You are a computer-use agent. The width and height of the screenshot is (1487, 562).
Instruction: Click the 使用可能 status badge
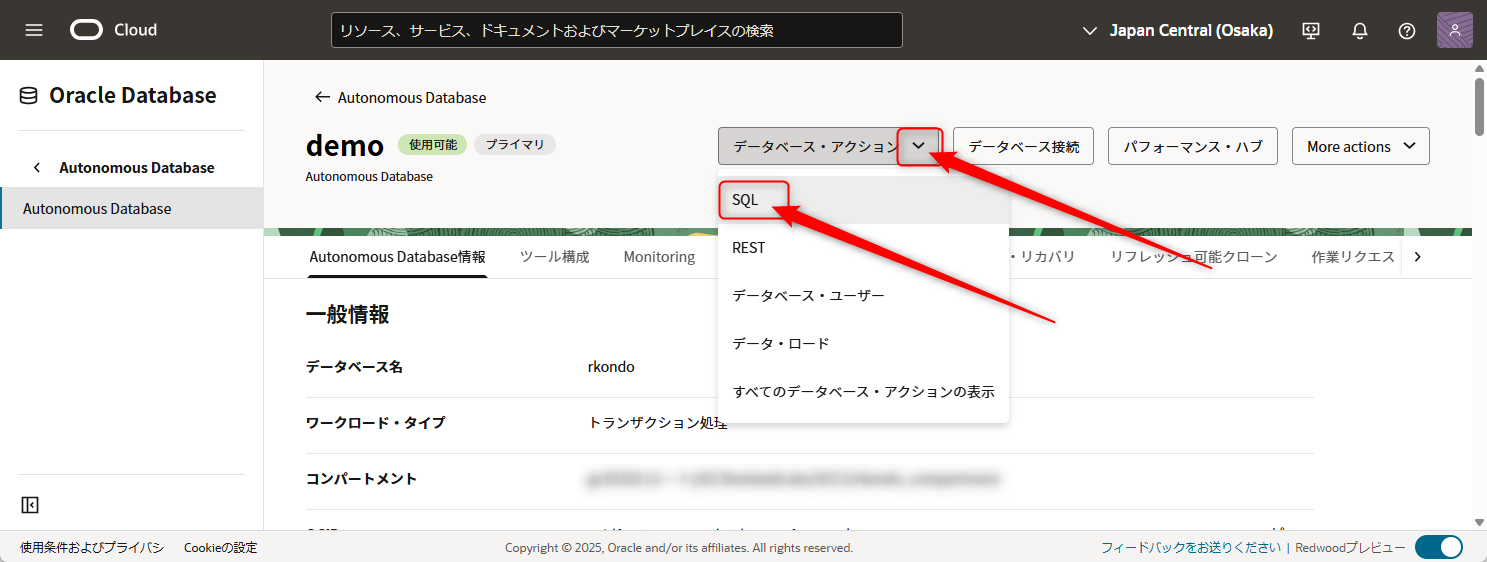point(432,145)
